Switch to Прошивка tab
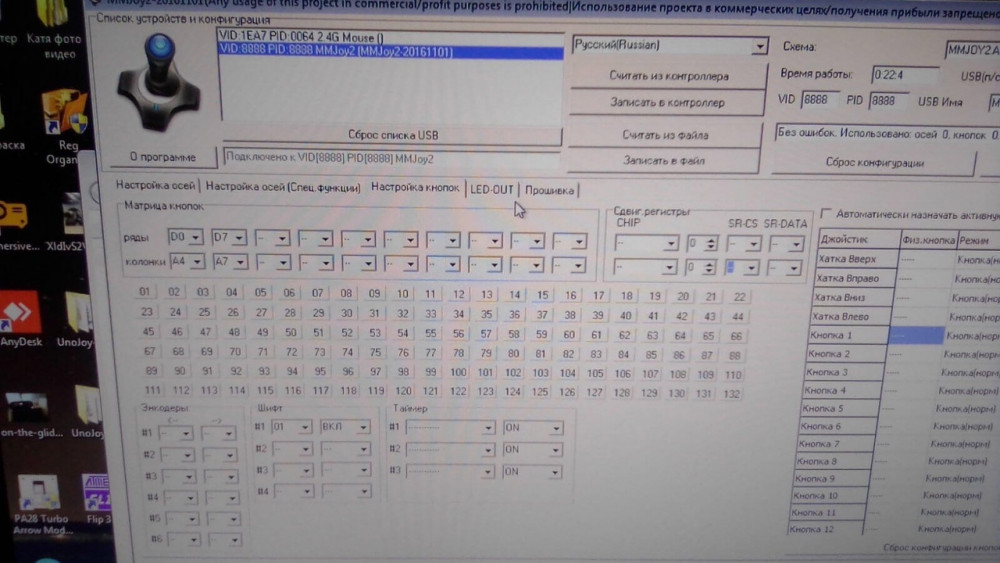The width and height of the screenshot is (1000, 563). point(549,190)
